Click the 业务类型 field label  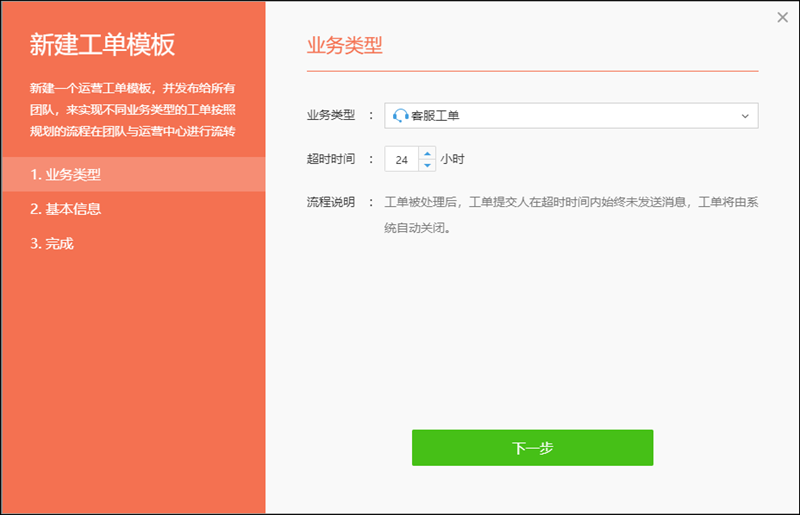click(x=330, y=115)
